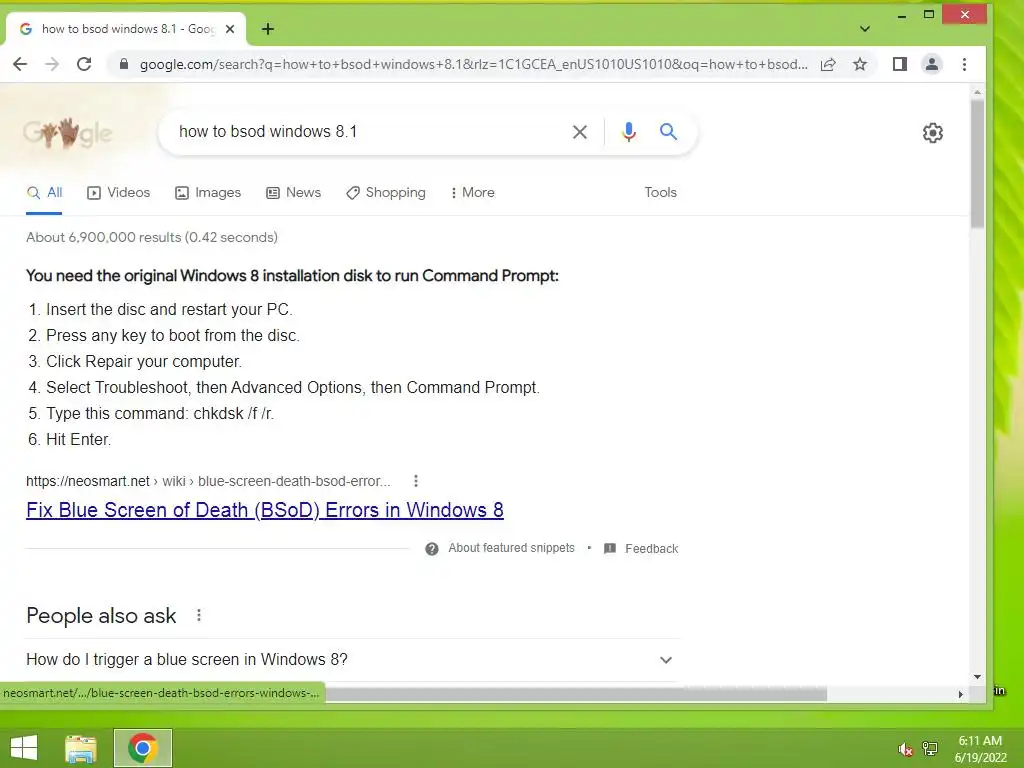Open 'Fix Blue Screen of Death (BSoD) Errors' link

click(264, 510)
